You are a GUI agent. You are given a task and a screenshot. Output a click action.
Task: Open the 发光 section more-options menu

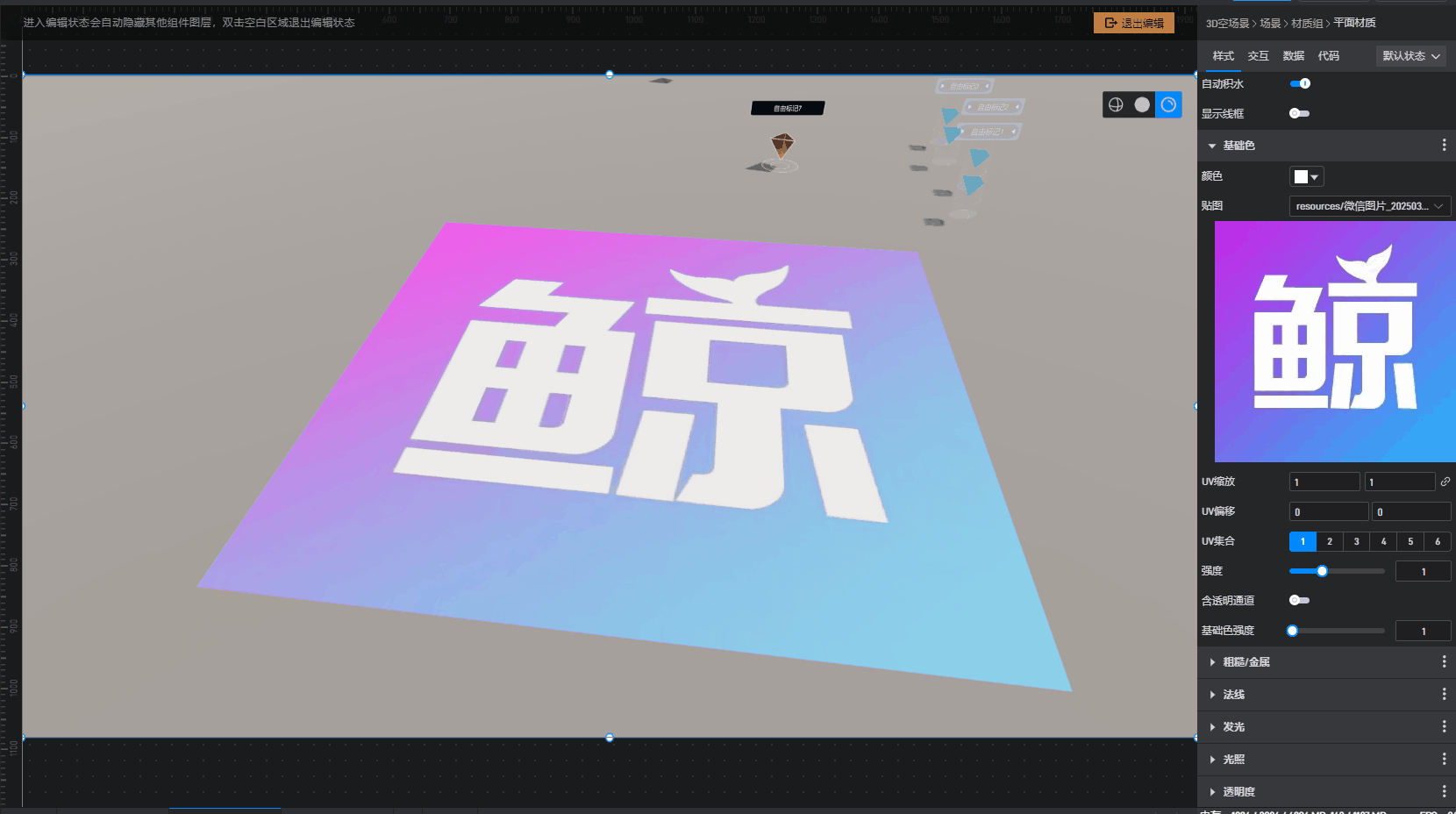1444,727
